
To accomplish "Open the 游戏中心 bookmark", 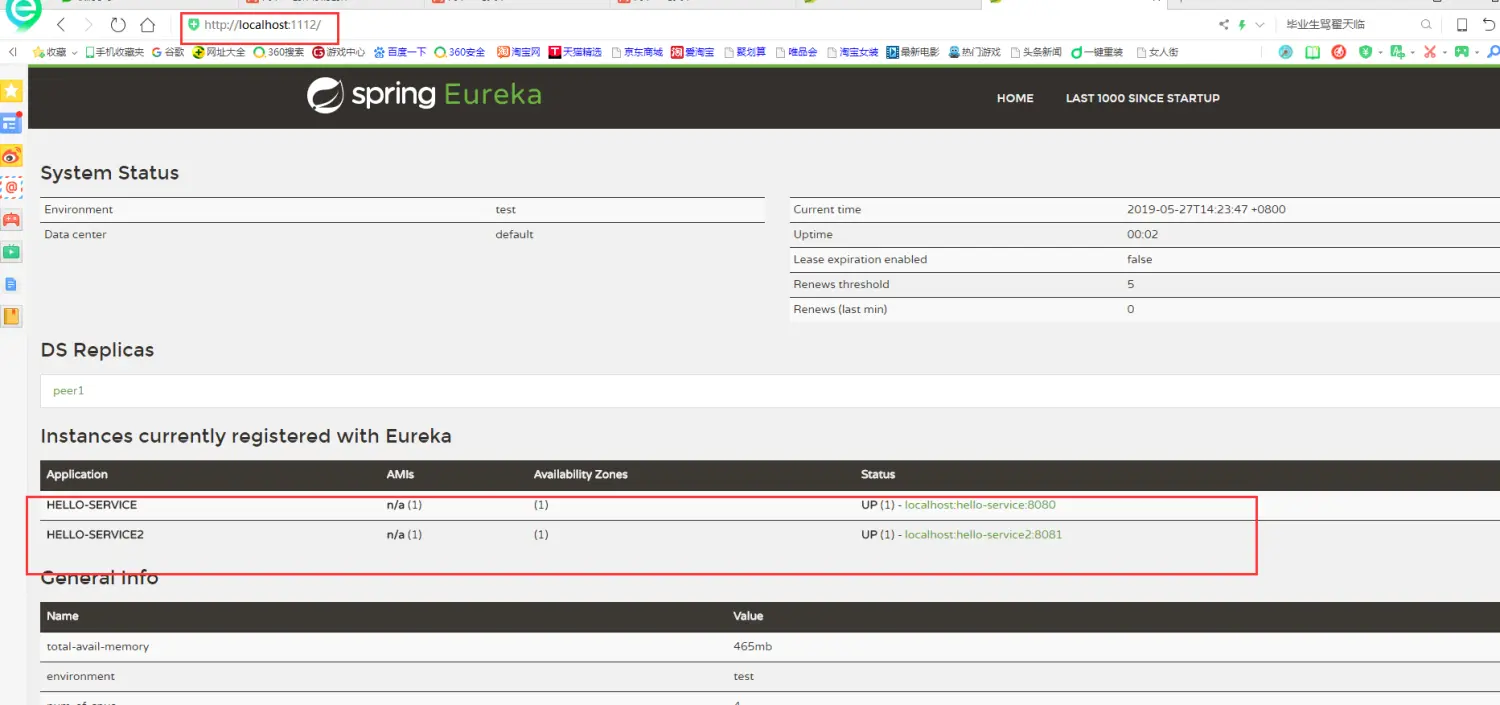I will (x=339, y=52).
